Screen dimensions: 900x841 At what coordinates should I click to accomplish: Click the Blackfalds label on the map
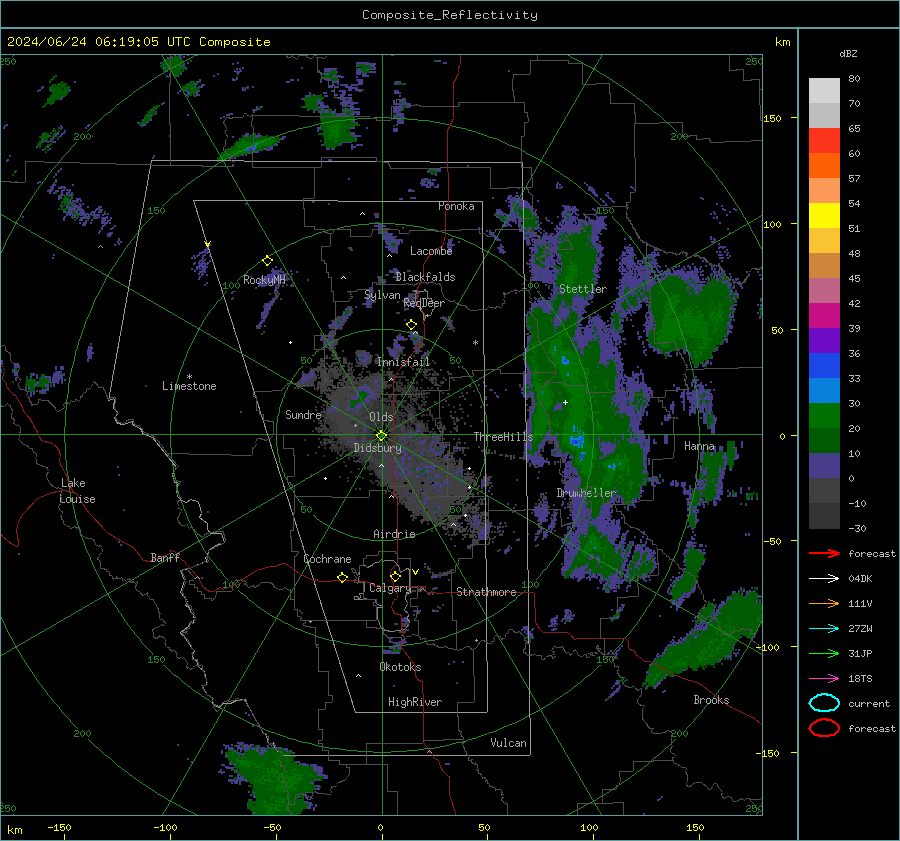tap(425, 277)
